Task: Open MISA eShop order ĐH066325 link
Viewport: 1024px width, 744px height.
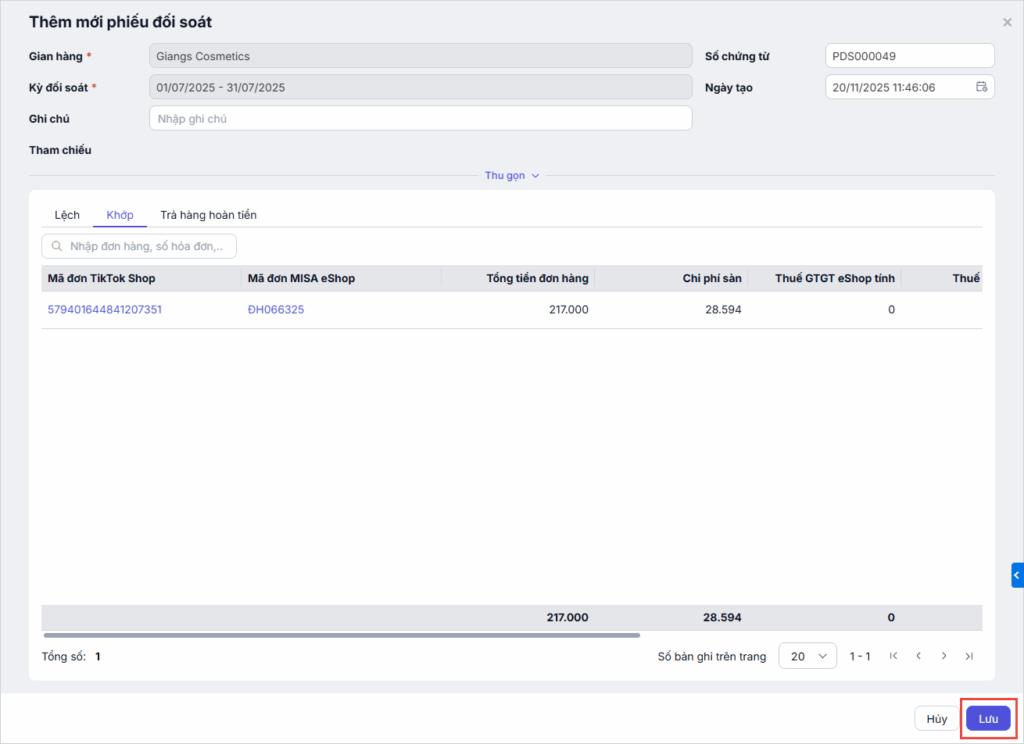Action: 276,310
